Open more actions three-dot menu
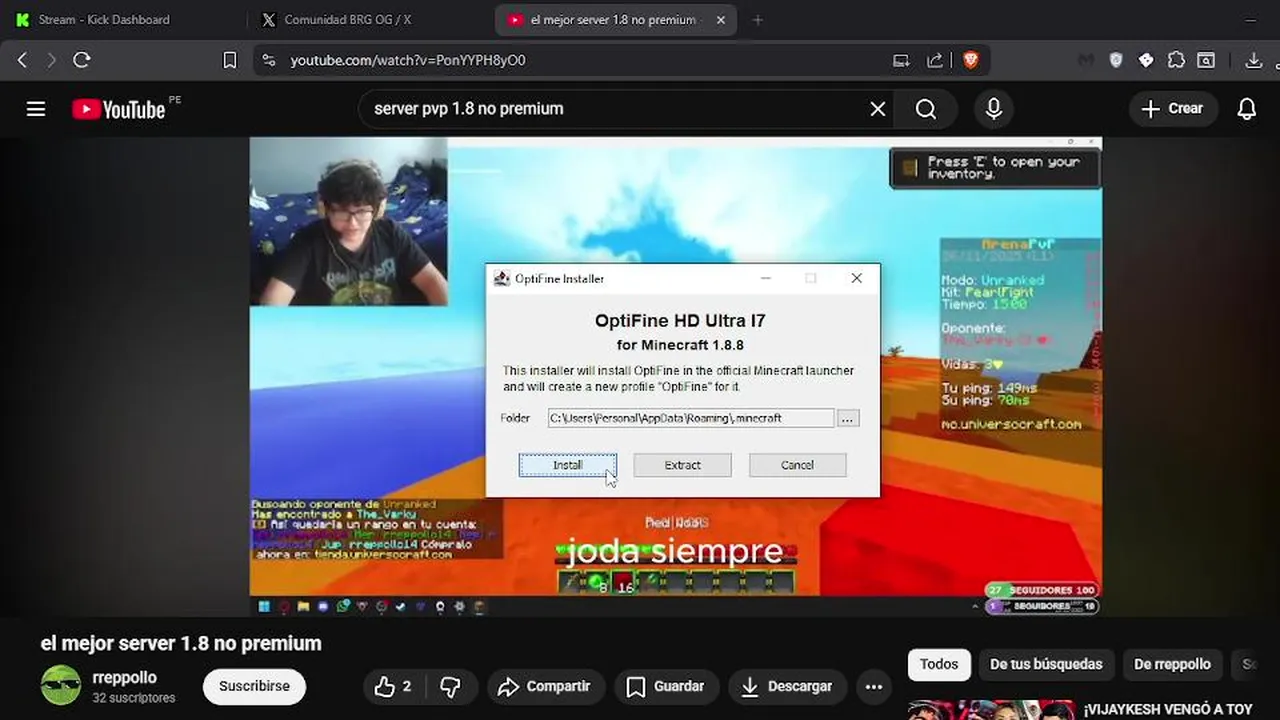 (x=874, y=686)
